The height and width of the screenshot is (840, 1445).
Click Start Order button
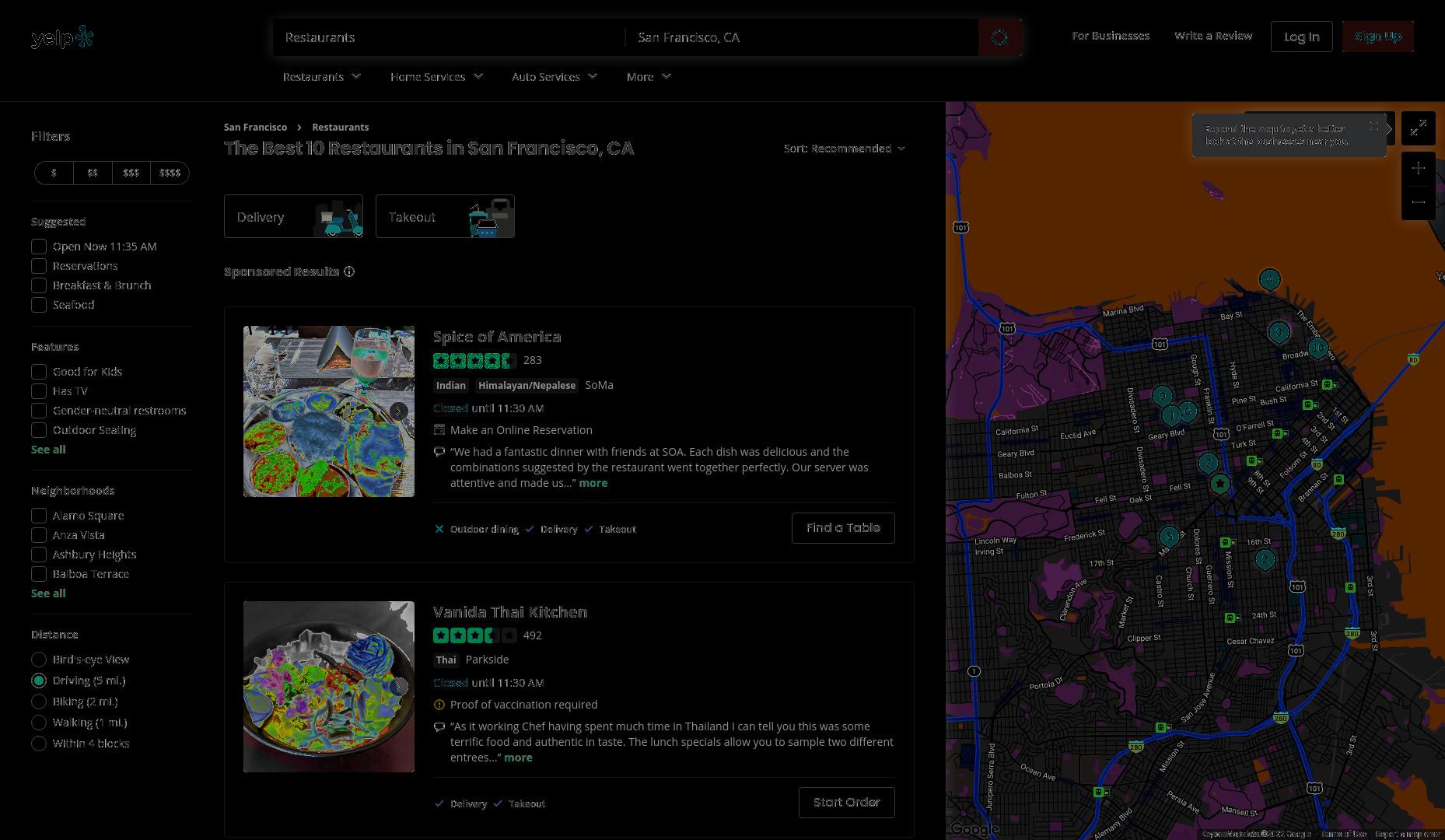(847, 803)
